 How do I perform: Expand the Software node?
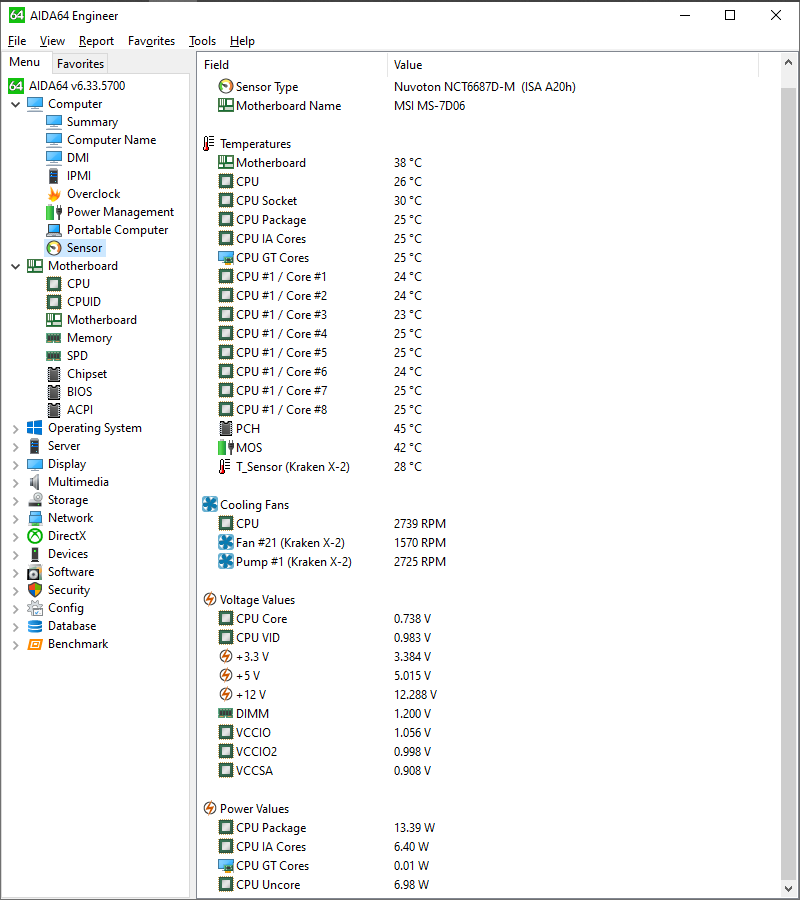(15, 572)
